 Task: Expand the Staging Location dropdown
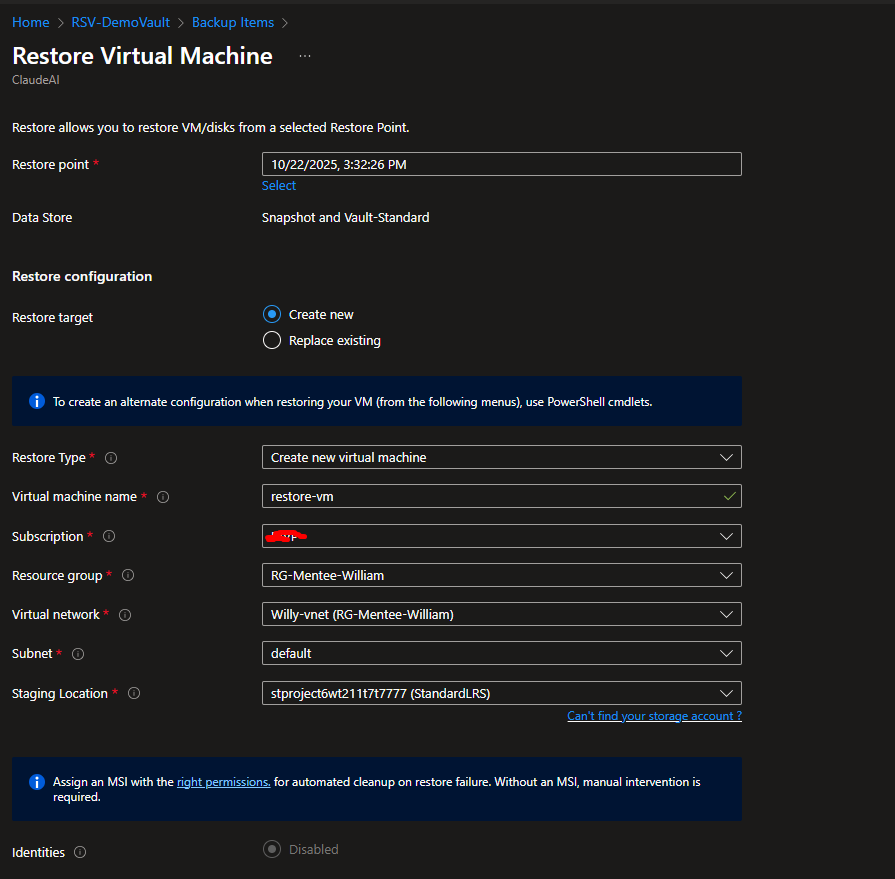(x=501, y=693)
